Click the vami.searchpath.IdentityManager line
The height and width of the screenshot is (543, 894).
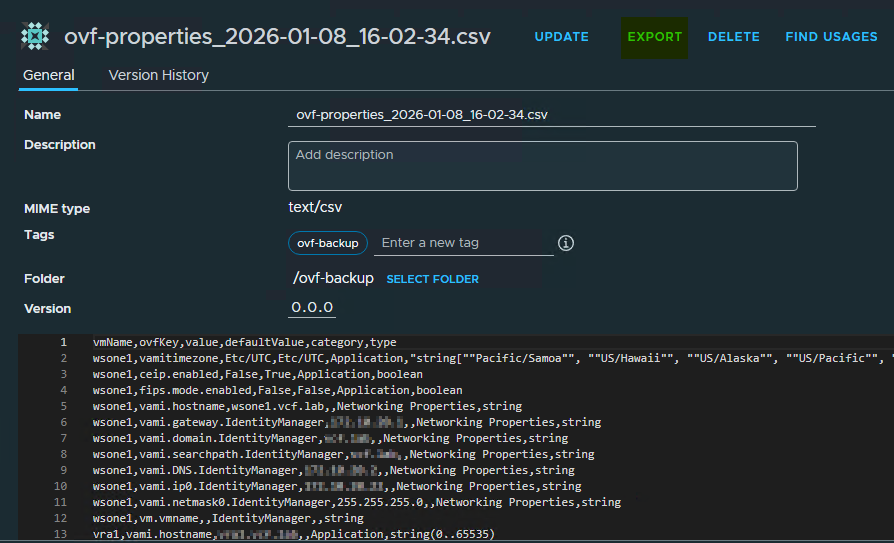tap(344, 454)
